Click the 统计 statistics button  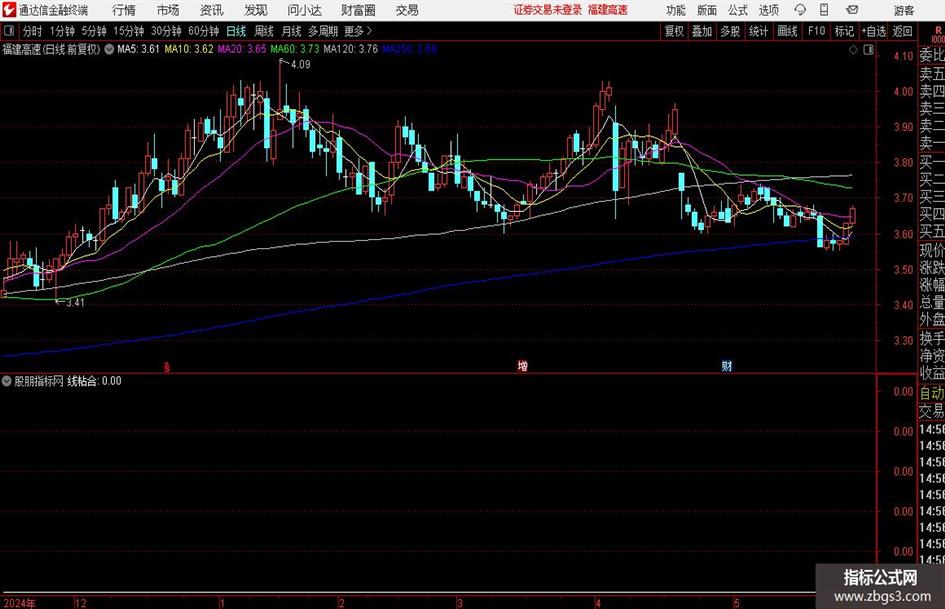[758, 31]
